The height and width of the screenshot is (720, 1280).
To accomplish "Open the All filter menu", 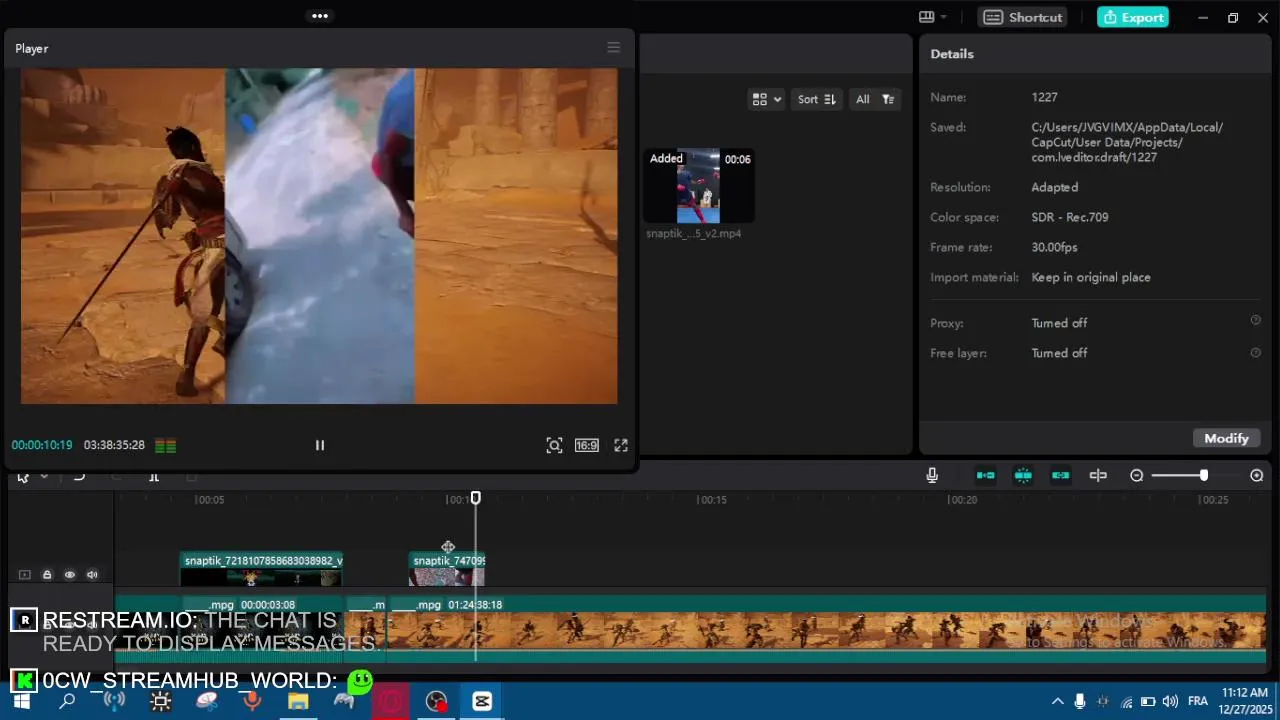I will 875,99.
